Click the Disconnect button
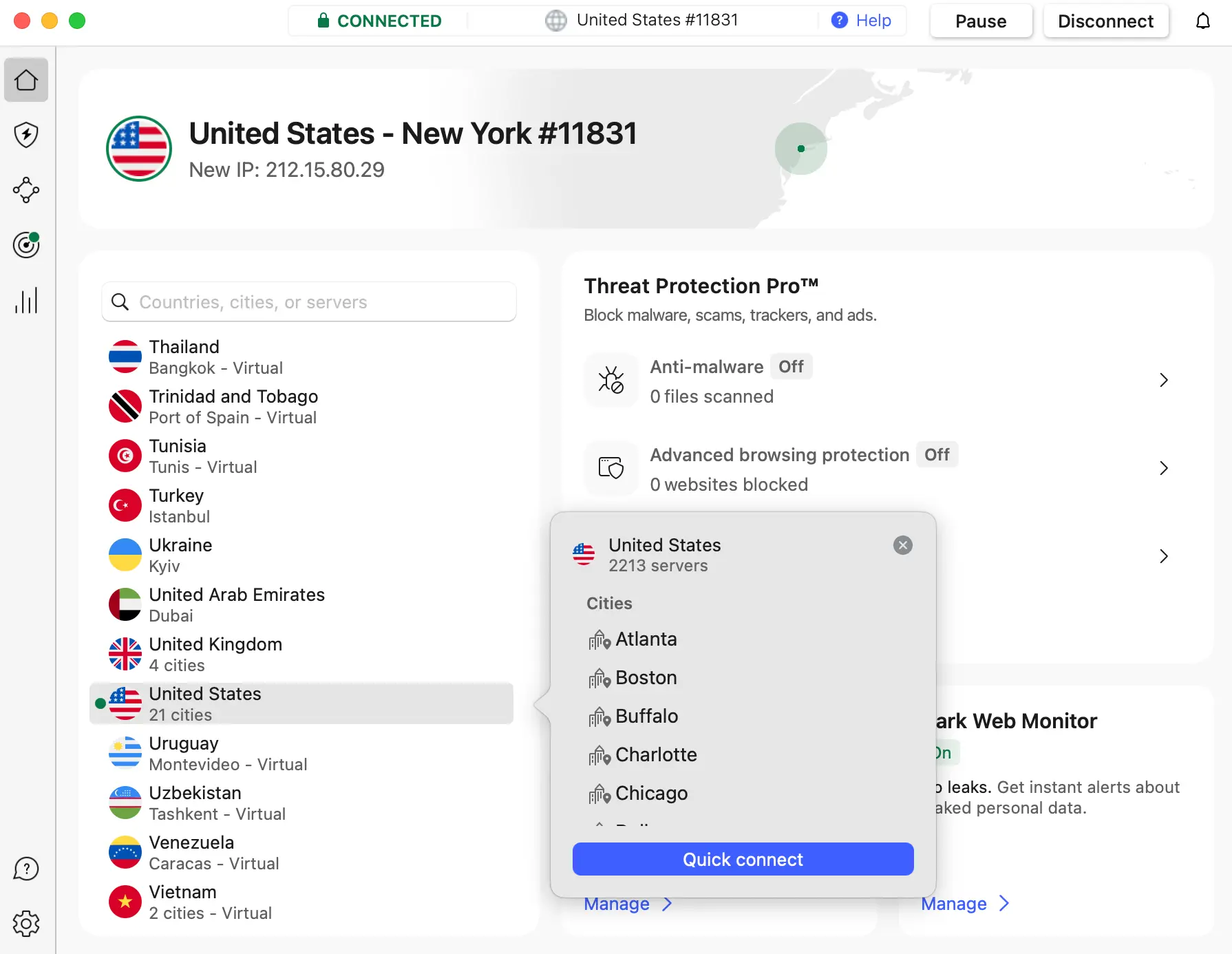Viewport: 1232px width, 954px height. [x=1105, y=21]
